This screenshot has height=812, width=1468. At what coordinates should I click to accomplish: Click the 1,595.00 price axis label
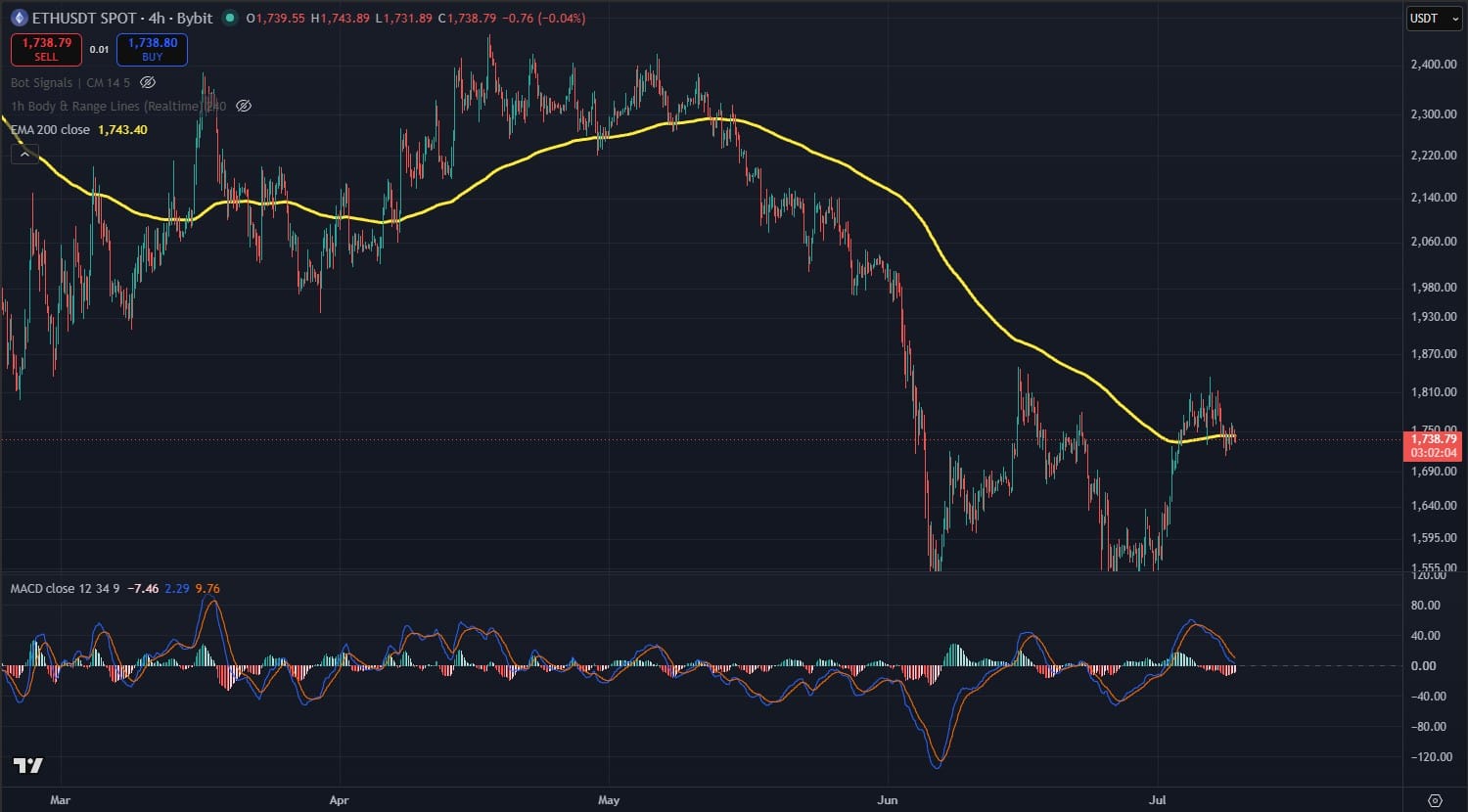(x=1434, y=538)
